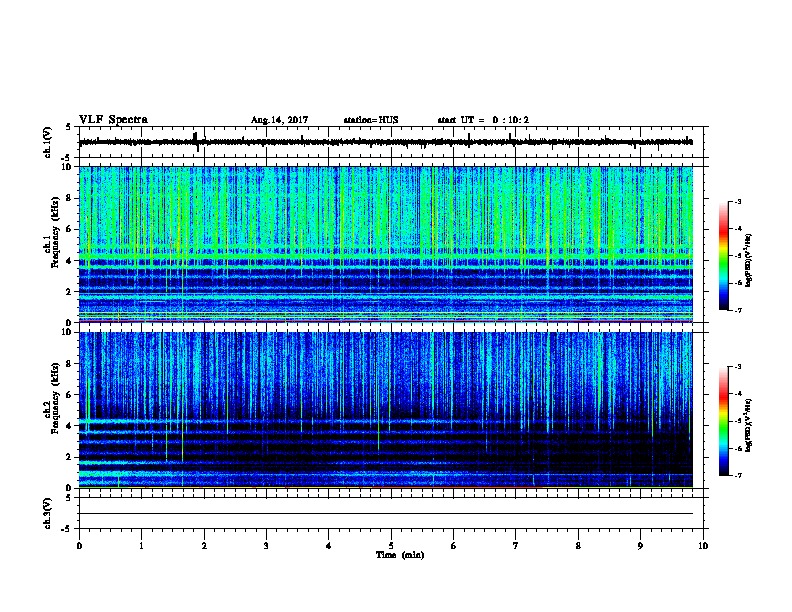Click inside the ch.1 spectrogram panel

[x=385, y=244]
